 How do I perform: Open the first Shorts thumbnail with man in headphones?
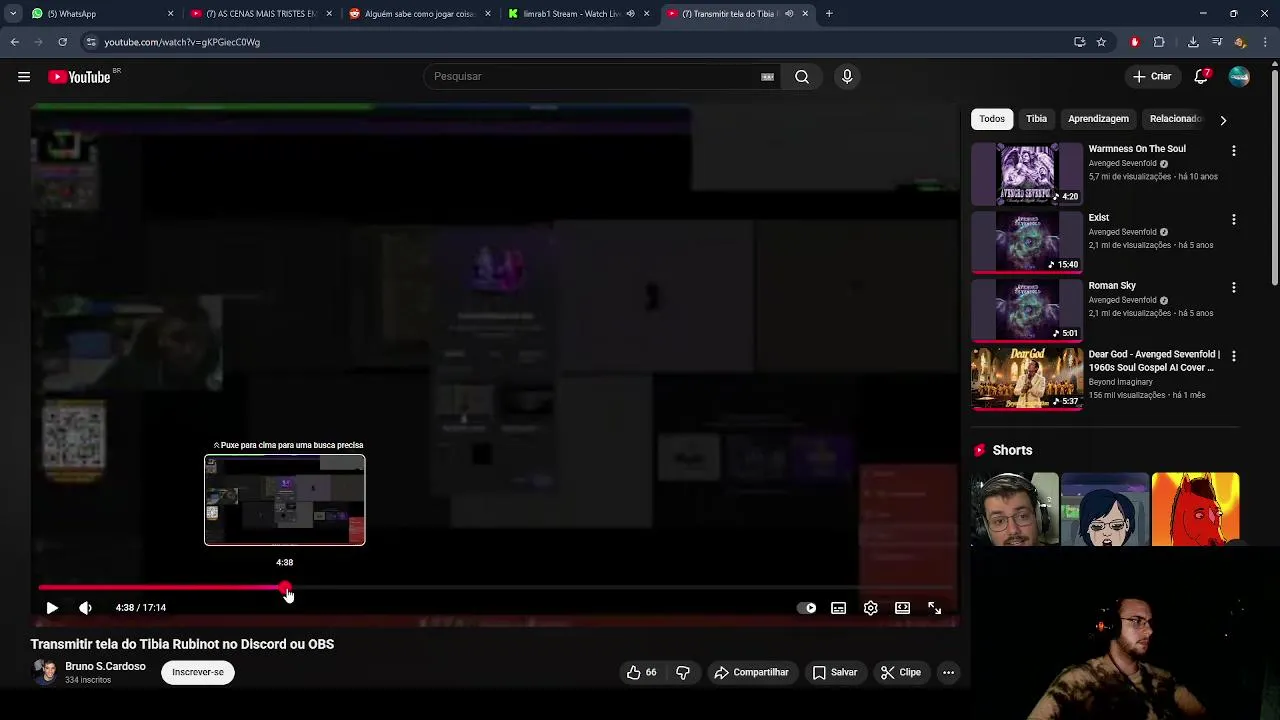pyautogui.click(x=1014, y=509)
